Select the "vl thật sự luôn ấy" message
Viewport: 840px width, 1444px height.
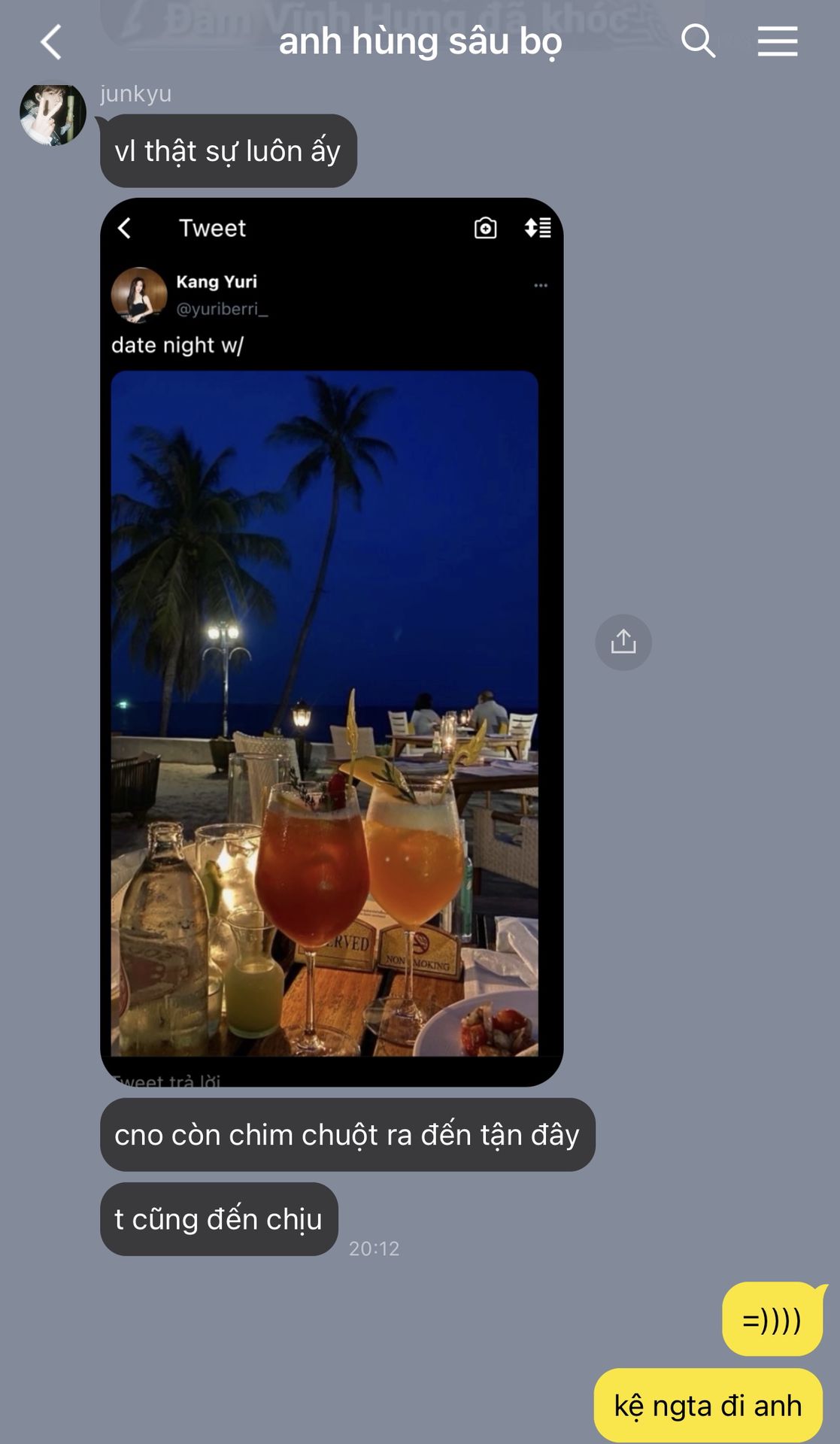[x=229, y=151]
